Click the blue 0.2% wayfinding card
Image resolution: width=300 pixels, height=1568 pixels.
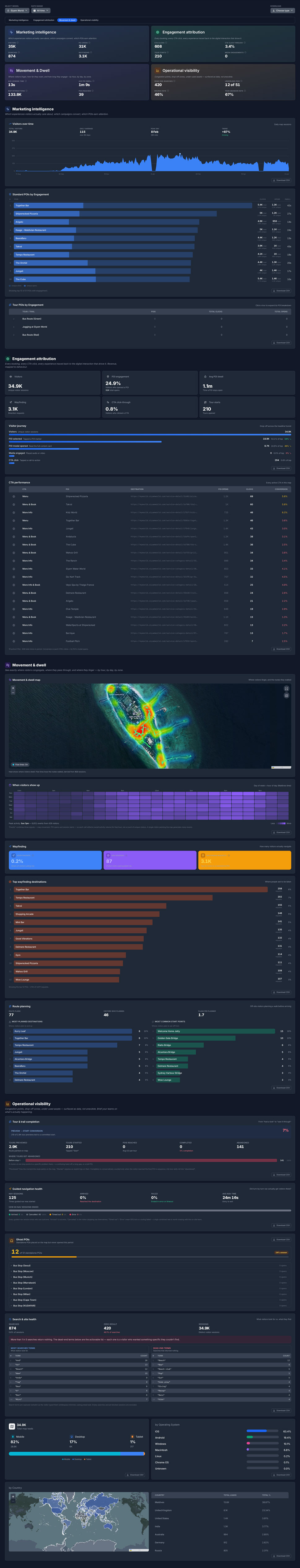[x=55, y=860]
